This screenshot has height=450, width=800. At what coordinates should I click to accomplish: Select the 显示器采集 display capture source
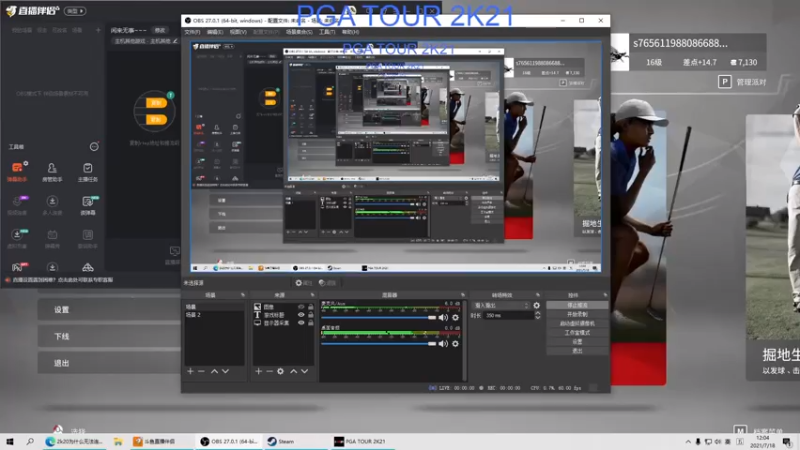point(283,323)
